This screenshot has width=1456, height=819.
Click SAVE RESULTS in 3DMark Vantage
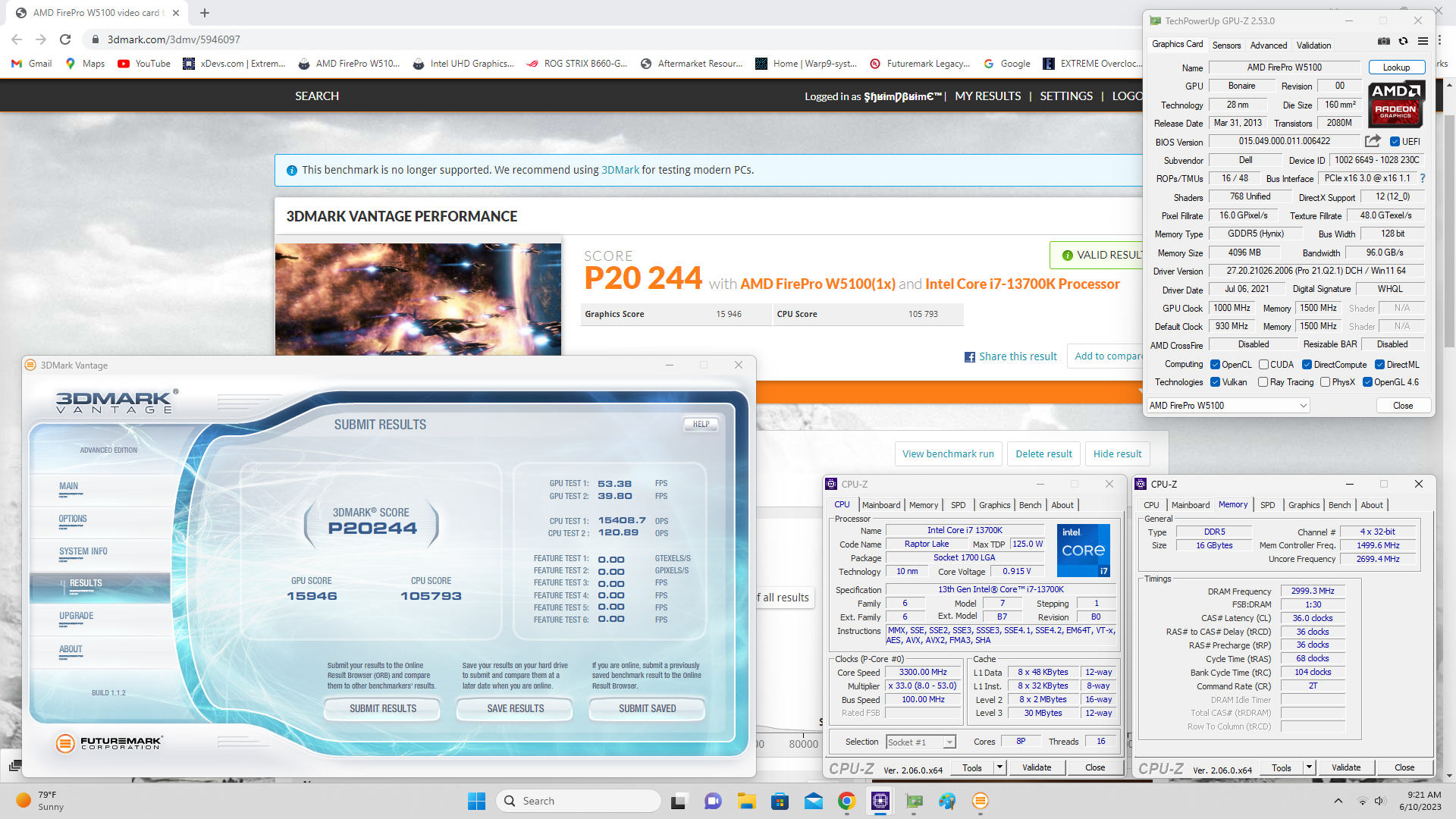tap(516, 709)
